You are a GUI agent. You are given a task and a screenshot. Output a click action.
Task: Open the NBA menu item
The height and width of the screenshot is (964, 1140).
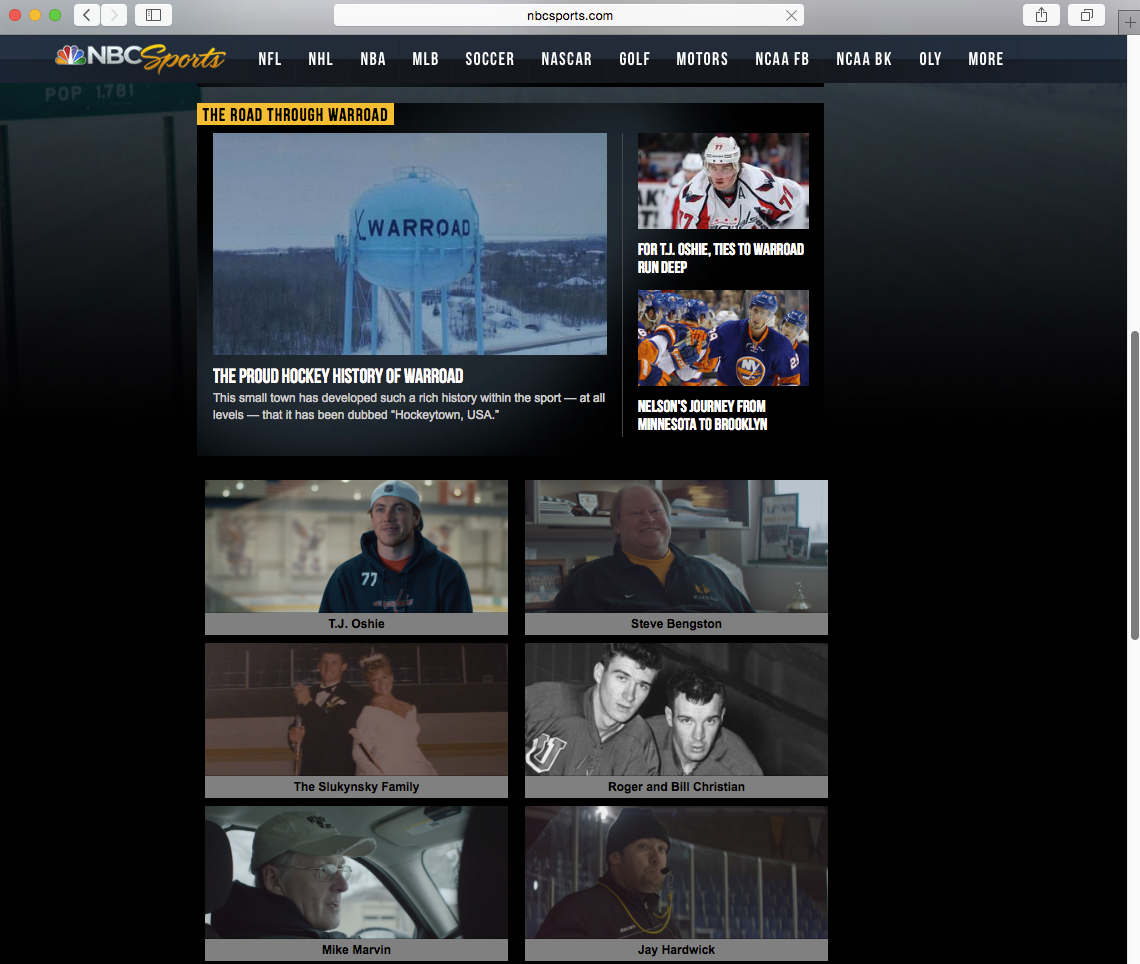pos(373,59)
